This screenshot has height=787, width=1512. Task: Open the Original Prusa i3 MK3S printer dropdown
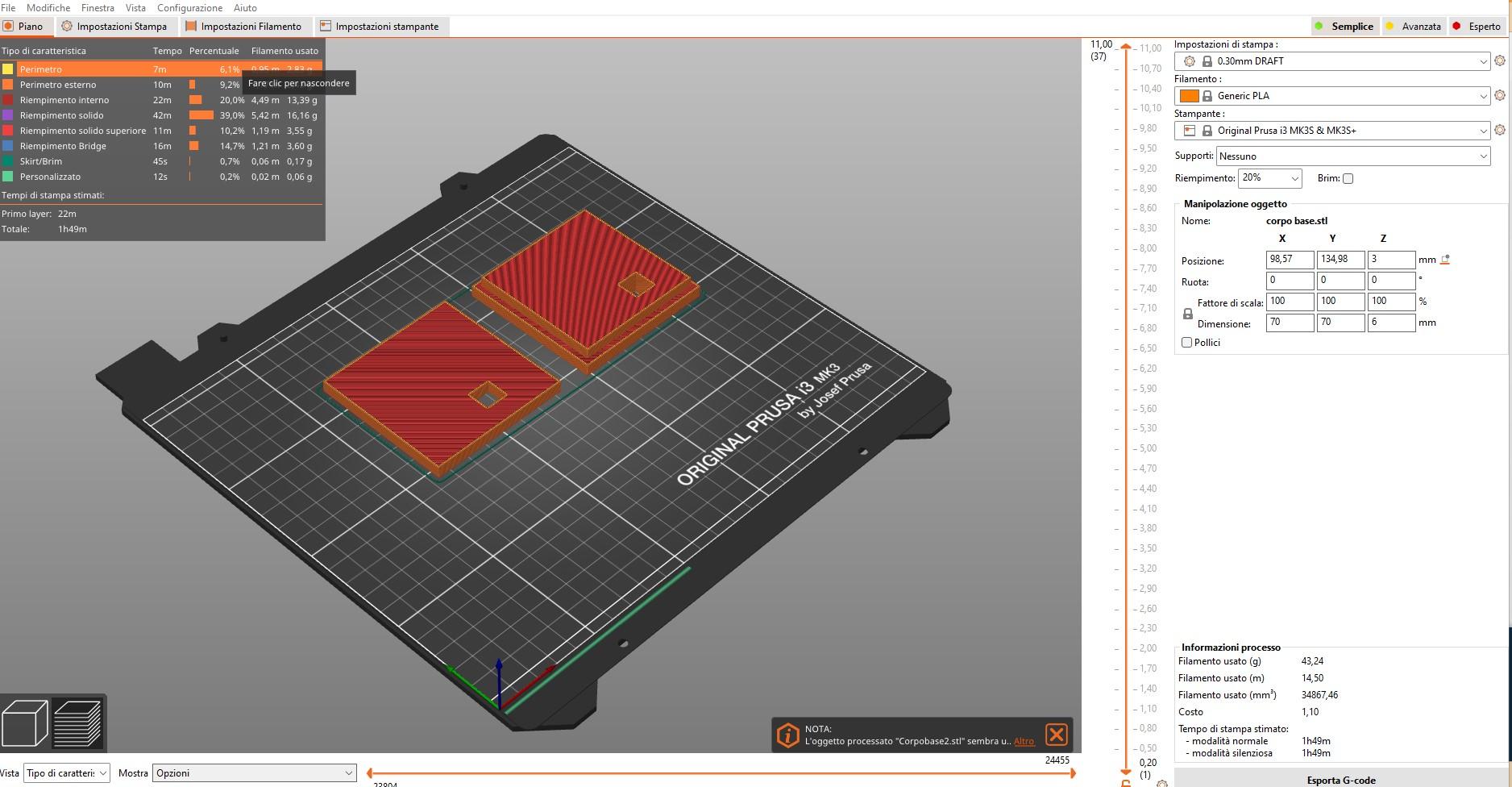(1332, 131)
